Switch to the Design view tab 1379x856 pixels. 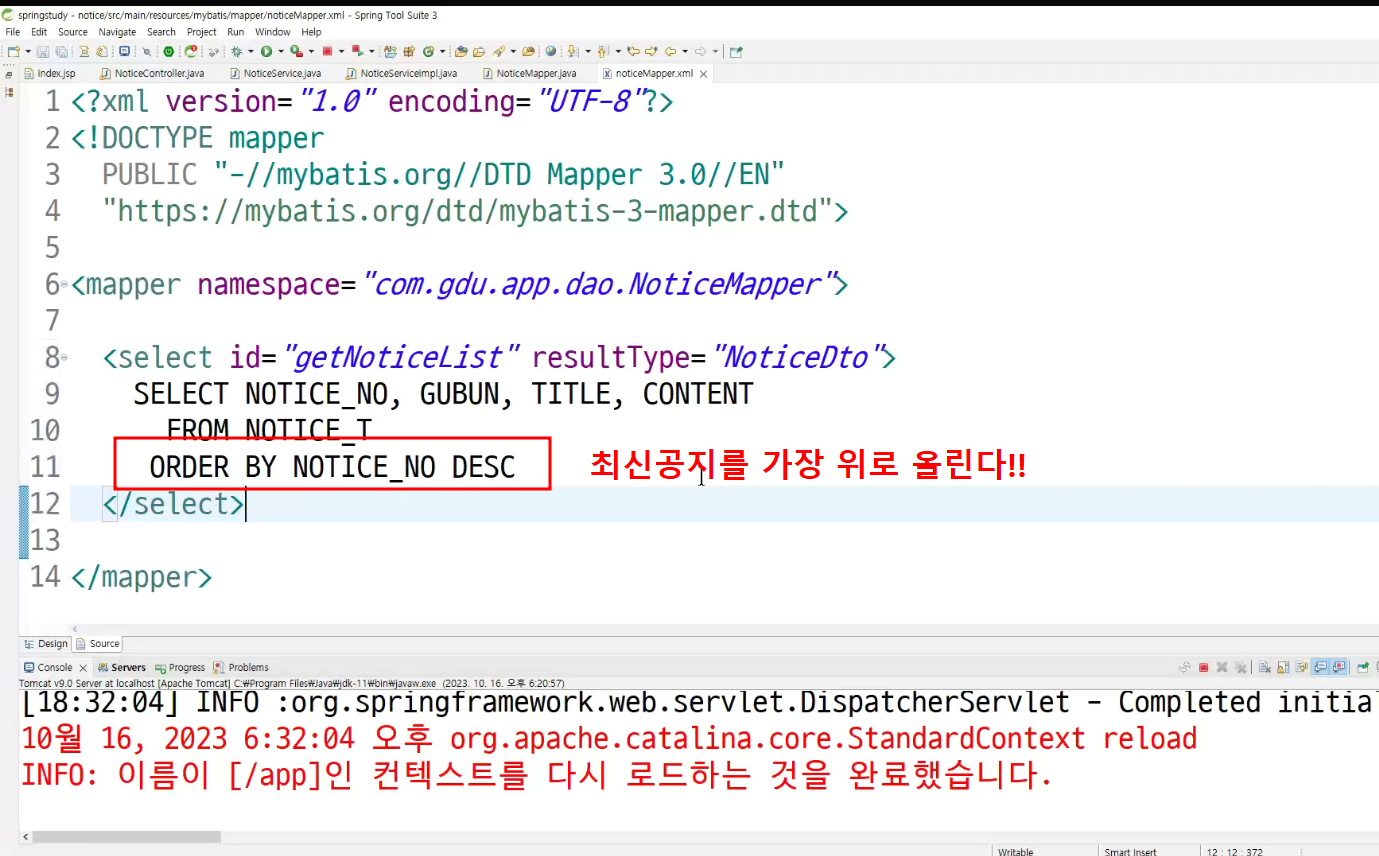point(46,644)
